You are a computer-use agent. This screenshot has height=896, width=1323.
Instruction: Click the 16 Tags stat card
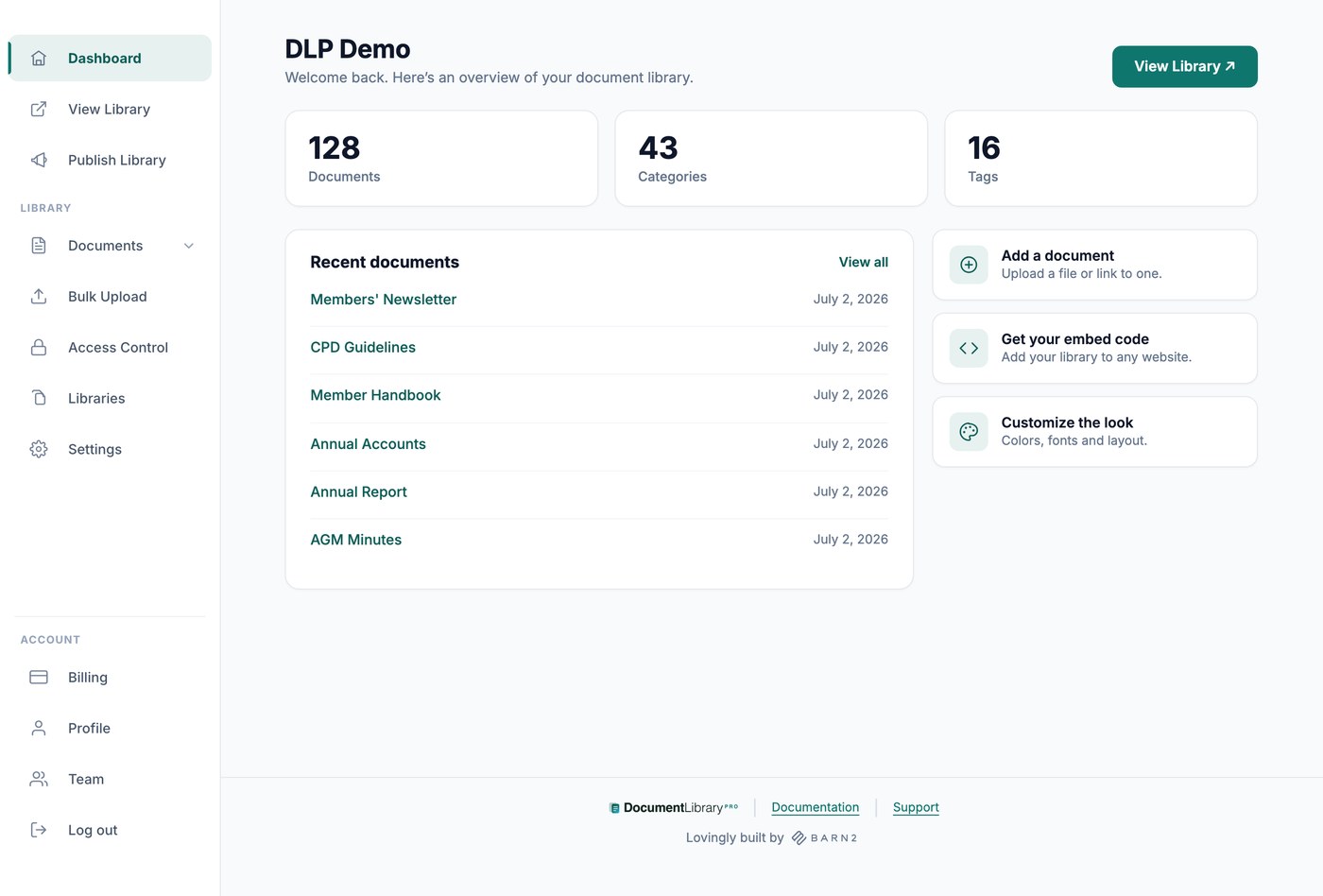point(1101,159)
